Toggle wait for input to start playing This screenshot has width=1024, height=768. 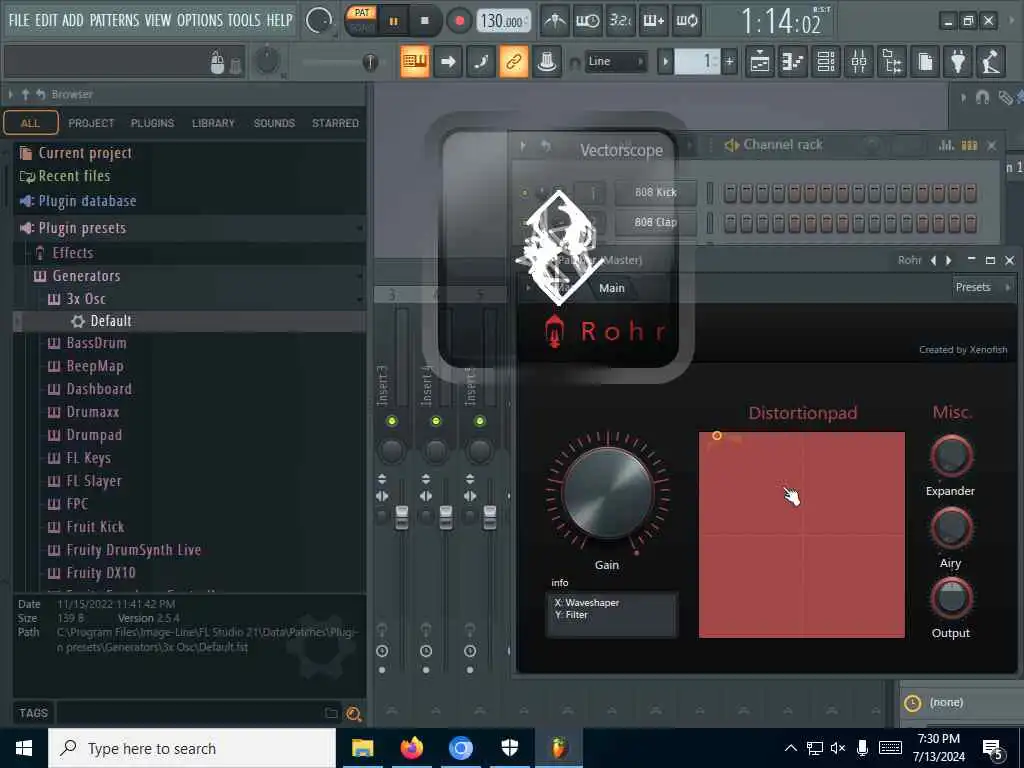(588, 21)
